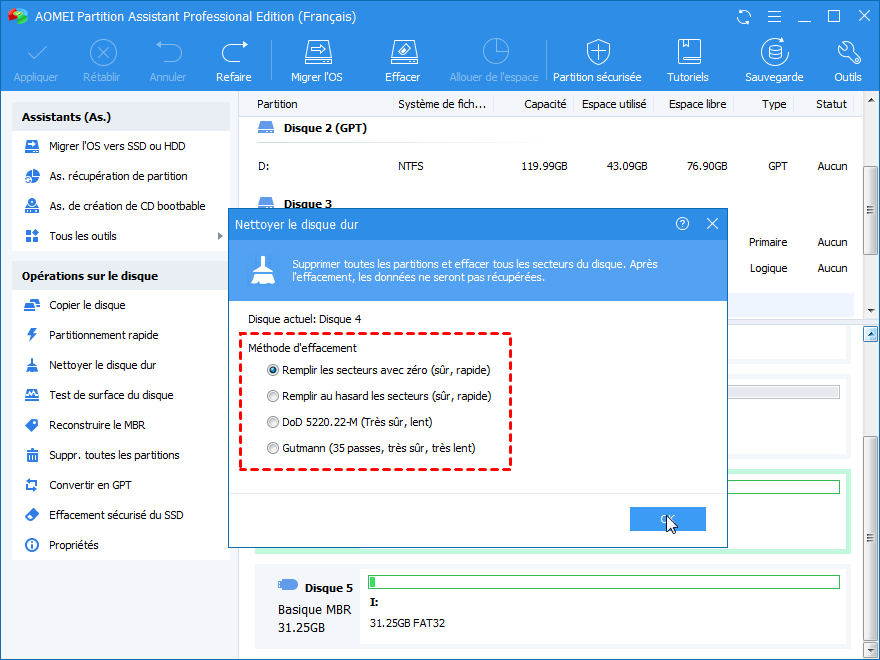This screenshot has height=660, width=880.
Task: Click the Statut column header
Action: (831, 104)
